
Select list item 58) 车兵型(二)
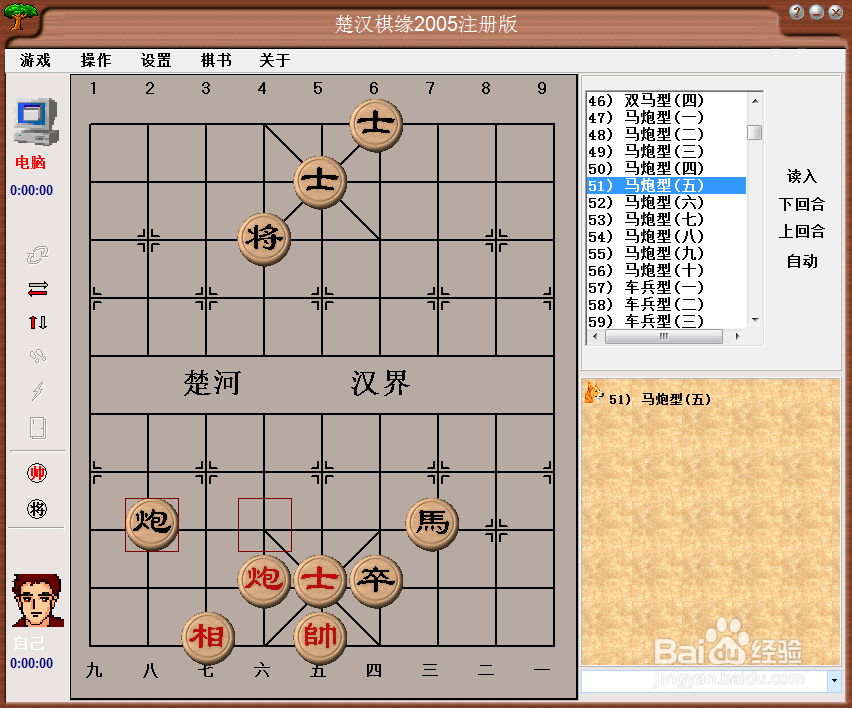667,304
